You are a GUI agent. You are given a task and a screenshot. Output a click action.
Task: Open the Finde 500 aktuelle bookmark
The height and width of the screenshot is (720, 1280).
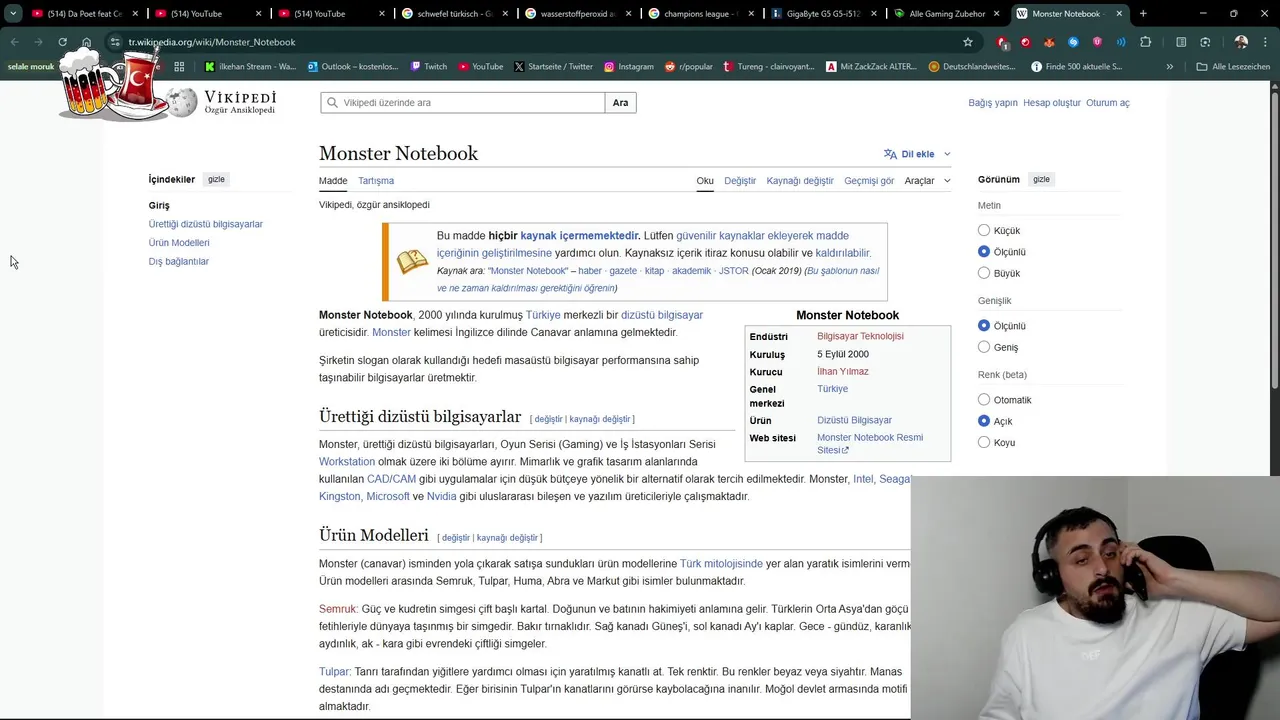[1076, 67]
